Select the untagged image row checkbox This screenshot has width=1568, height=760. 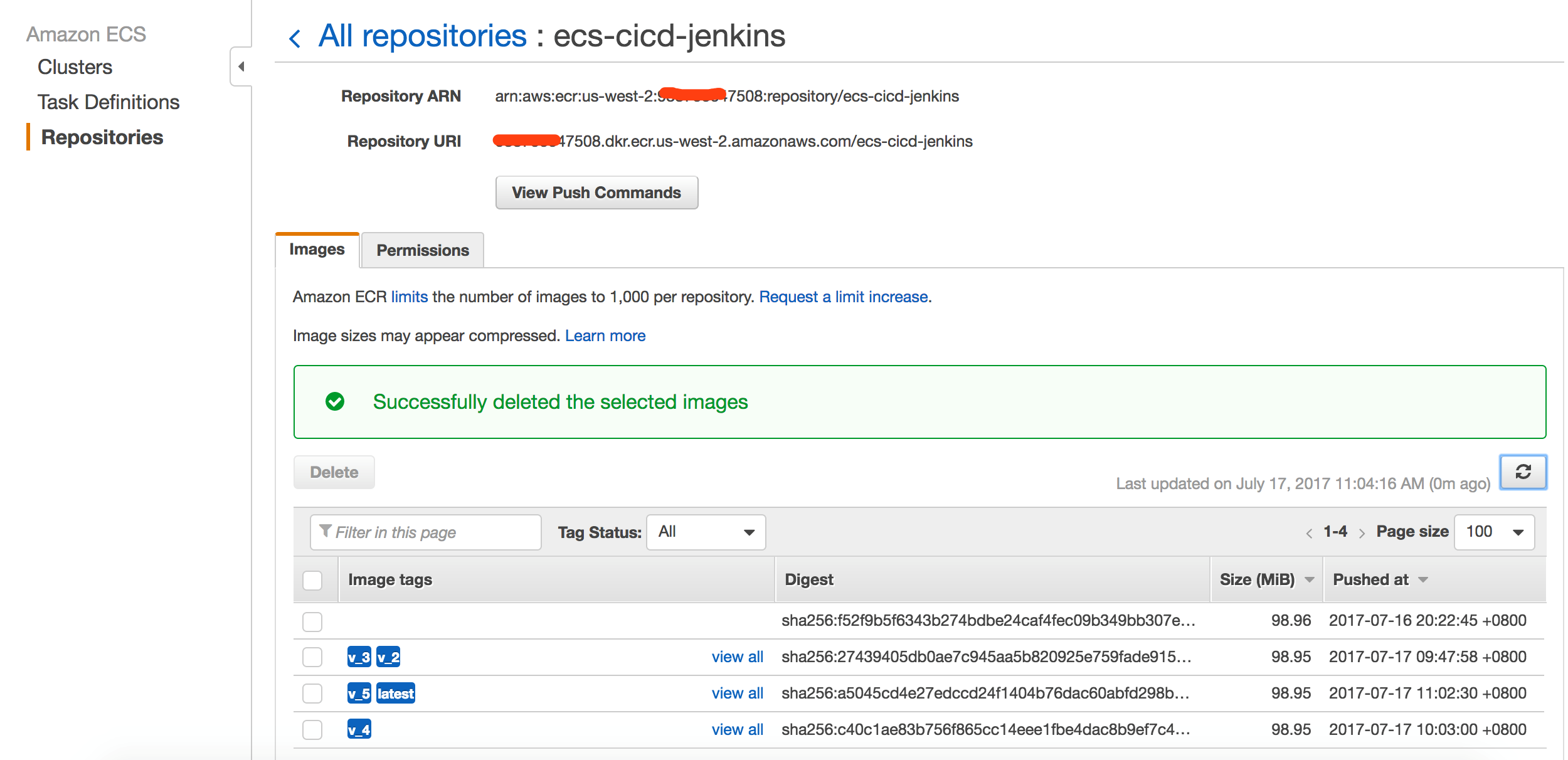point(312,621)
